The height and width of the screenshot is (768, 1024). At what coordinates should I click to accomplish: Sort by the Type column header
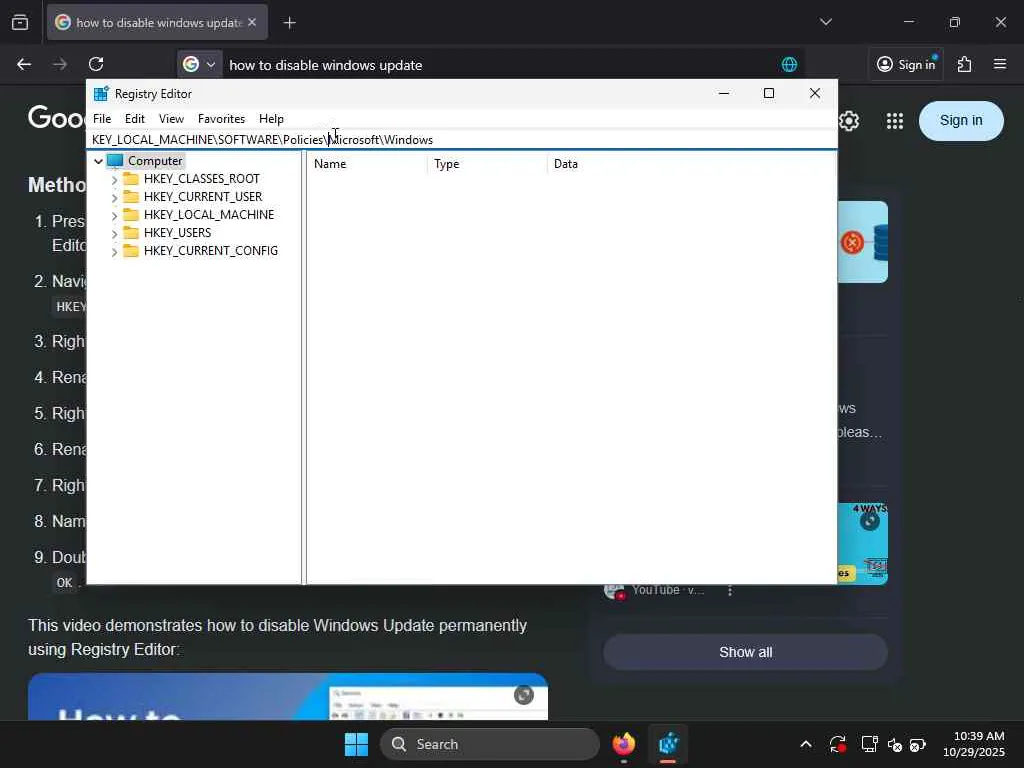point(487,164)
